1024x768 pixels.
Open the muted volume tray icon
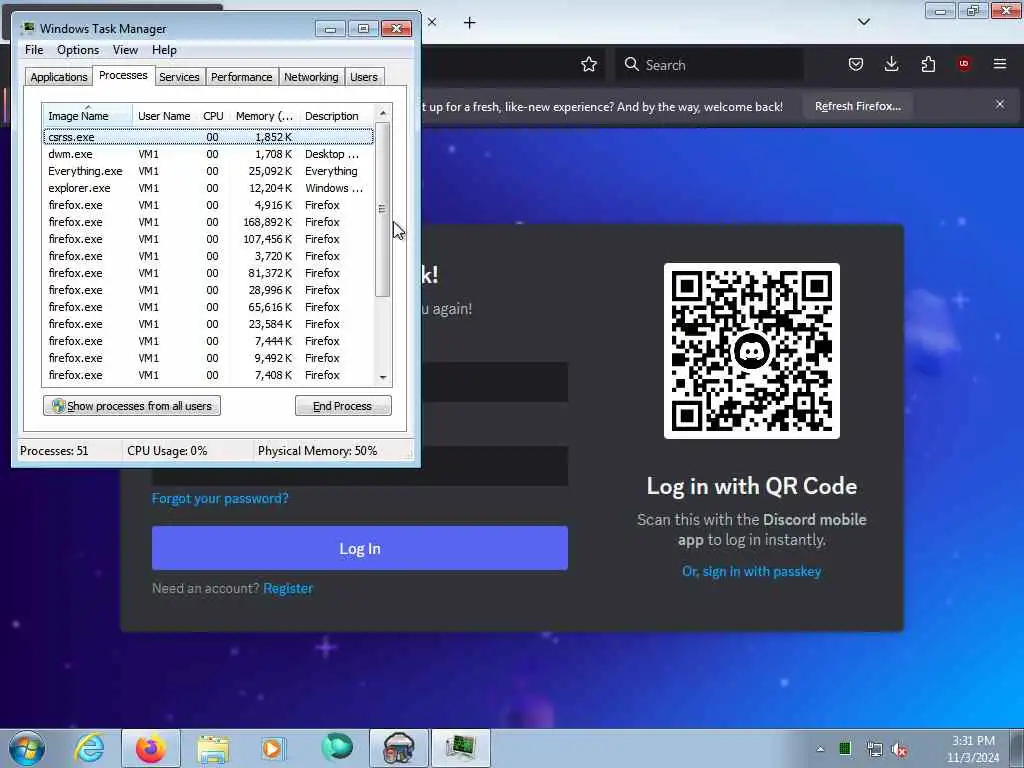900,750
